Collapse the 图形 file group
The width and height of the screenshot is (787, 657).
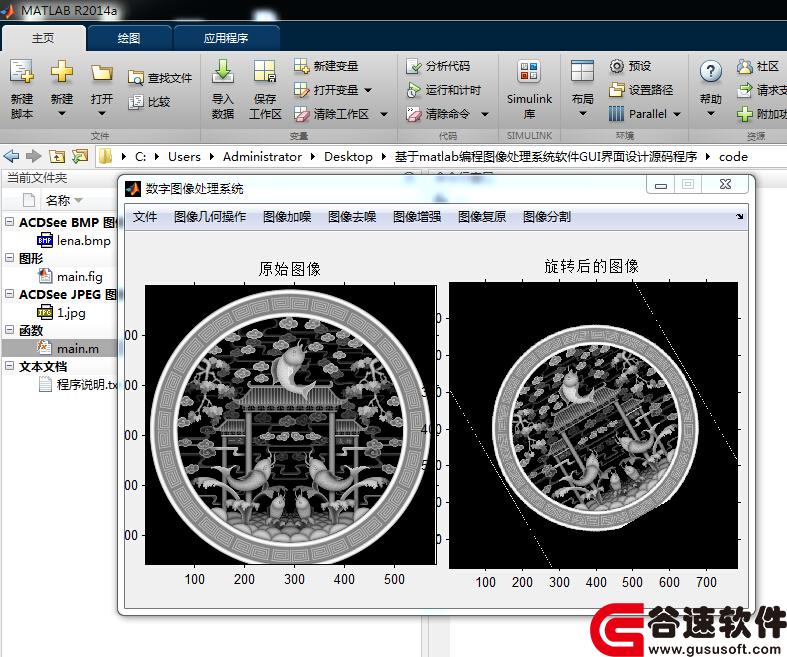9,257
